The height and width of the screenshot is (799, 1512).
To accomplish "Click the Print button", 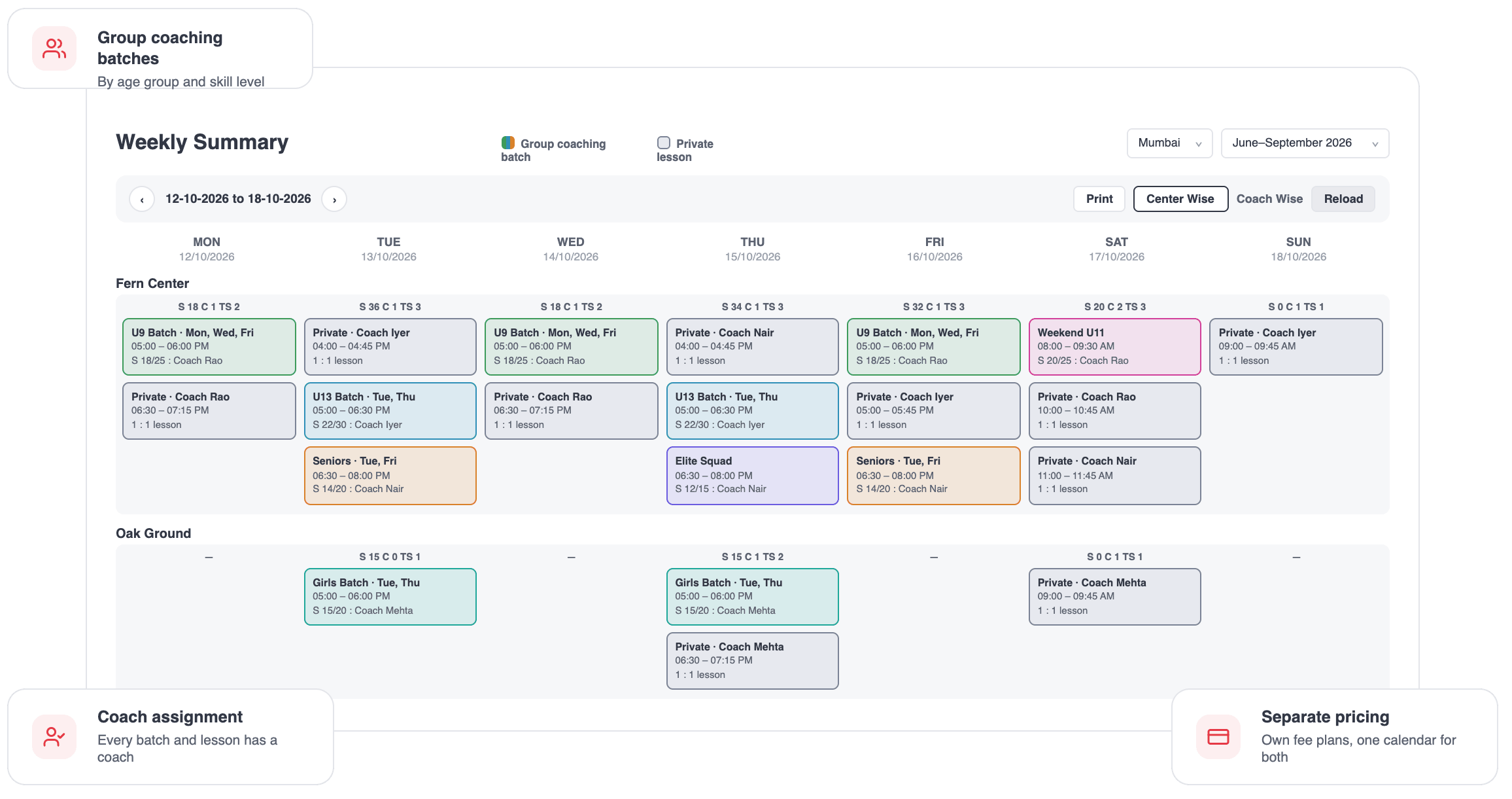I will pyautogui.click(x=1099, y=199).
